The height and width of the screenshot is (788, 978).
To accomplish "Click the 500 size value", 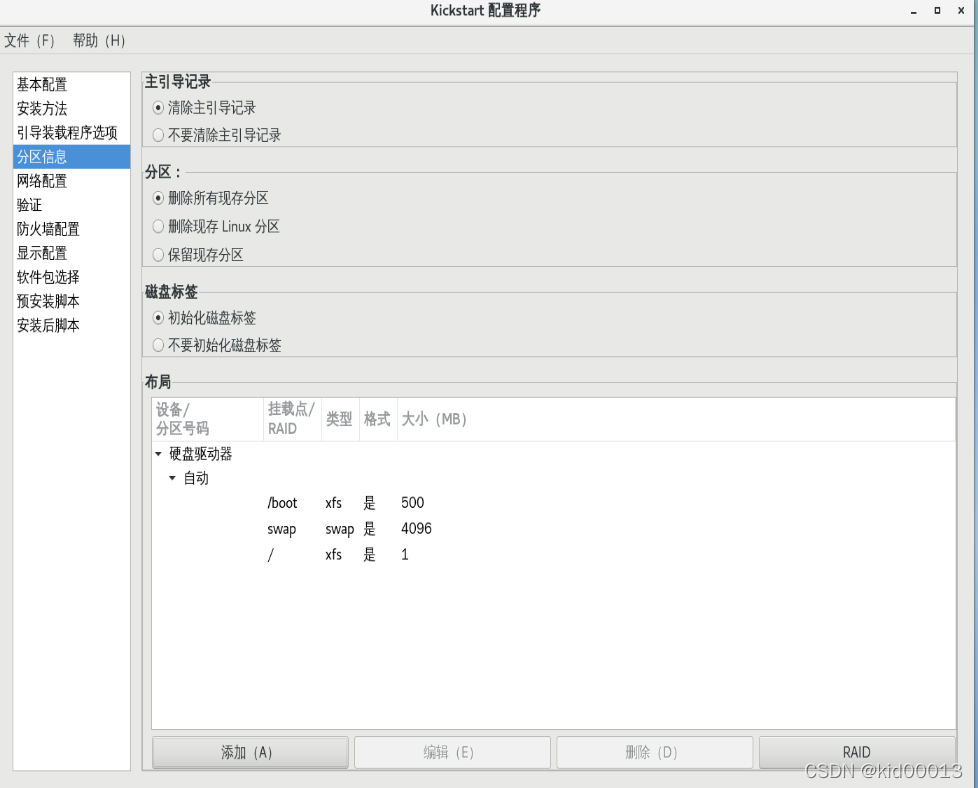I will click(x=412, y=503).
